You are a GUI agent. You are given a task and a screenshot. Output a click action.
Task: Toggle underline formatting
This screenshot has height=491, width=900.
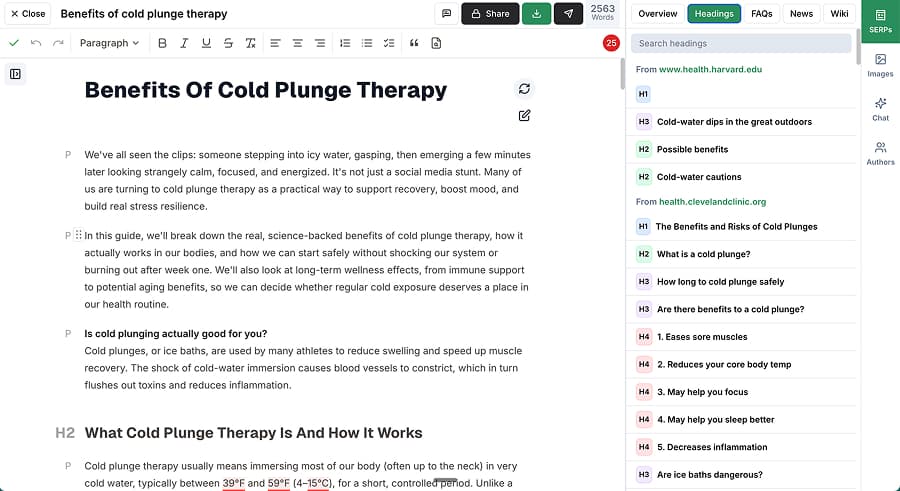click(x=206, y=43)
